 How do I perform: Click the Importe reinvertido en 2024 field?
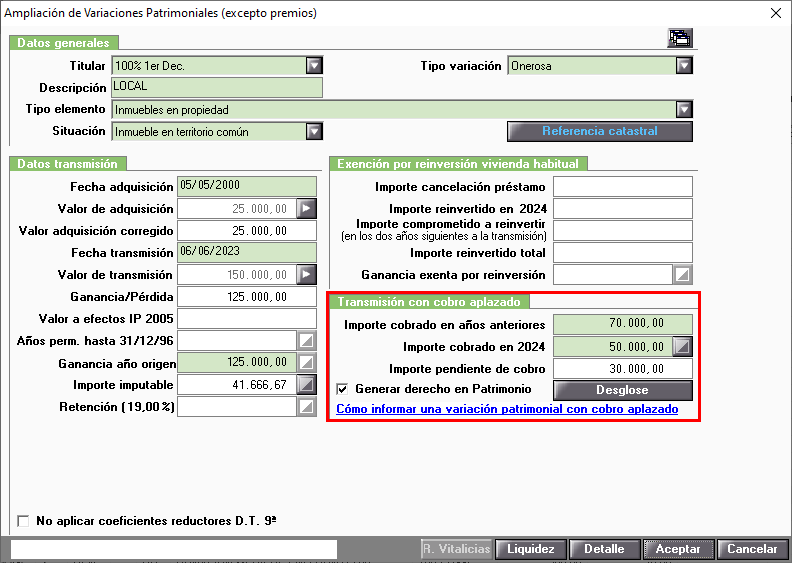tap(623, 209)
